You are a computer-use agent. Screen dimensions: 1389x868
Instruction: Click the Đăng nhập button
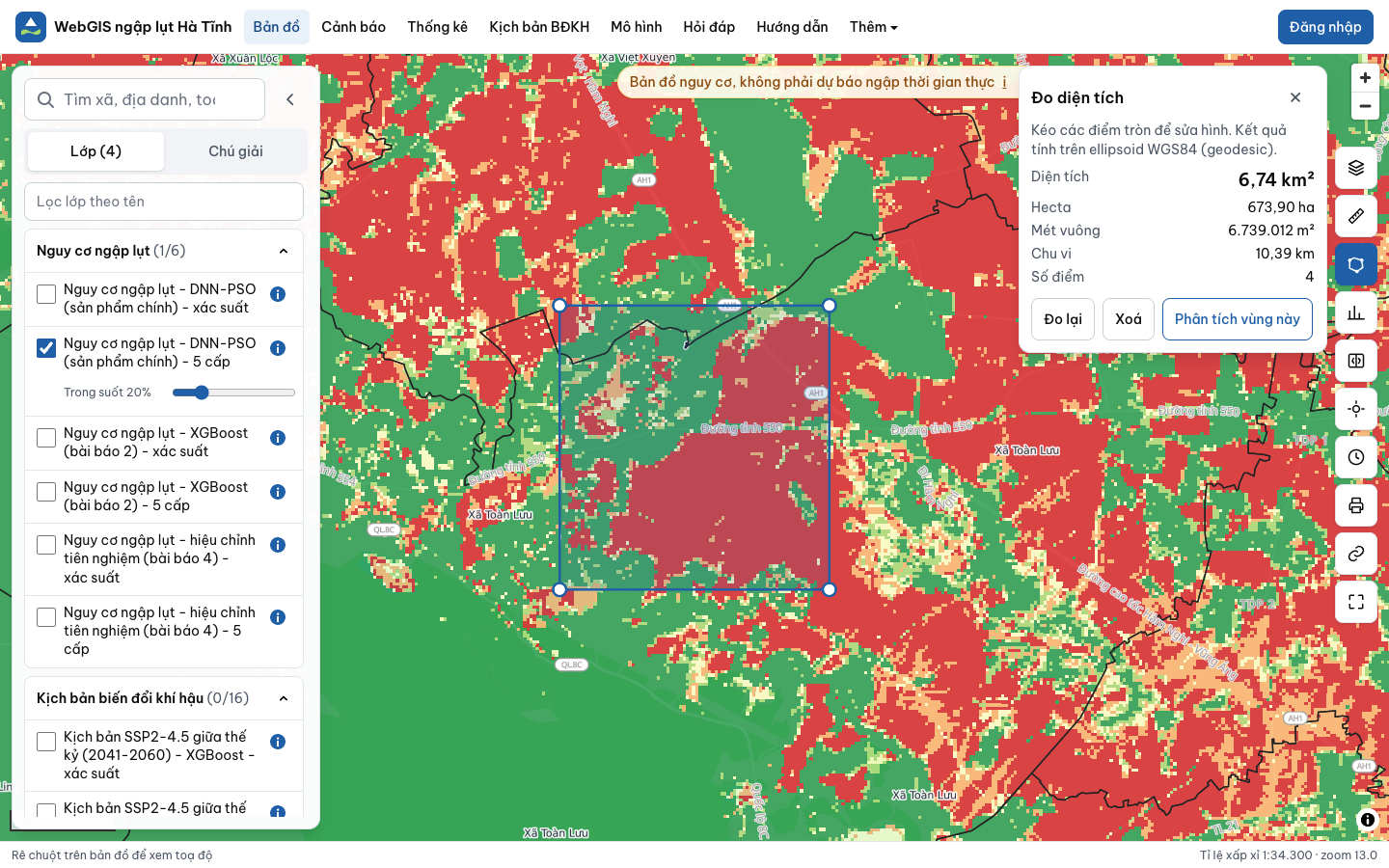1325,27
